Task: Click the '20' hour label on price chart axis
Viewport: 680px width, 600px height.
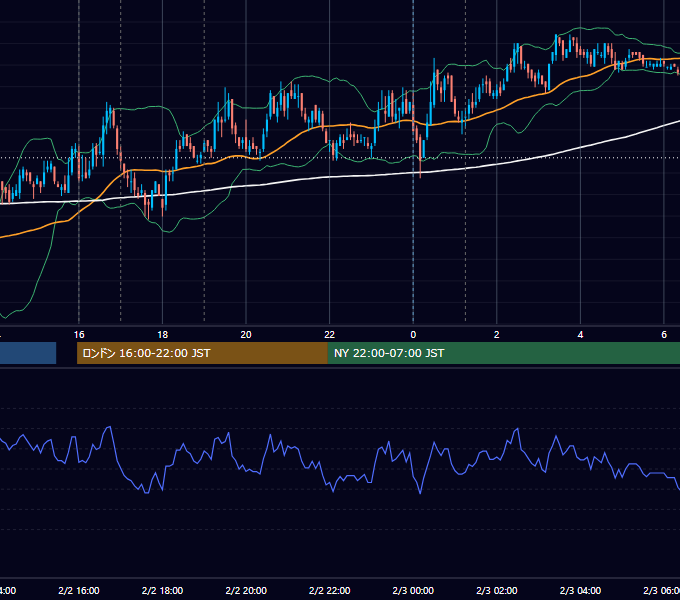Action: click(x=246, y=335)
